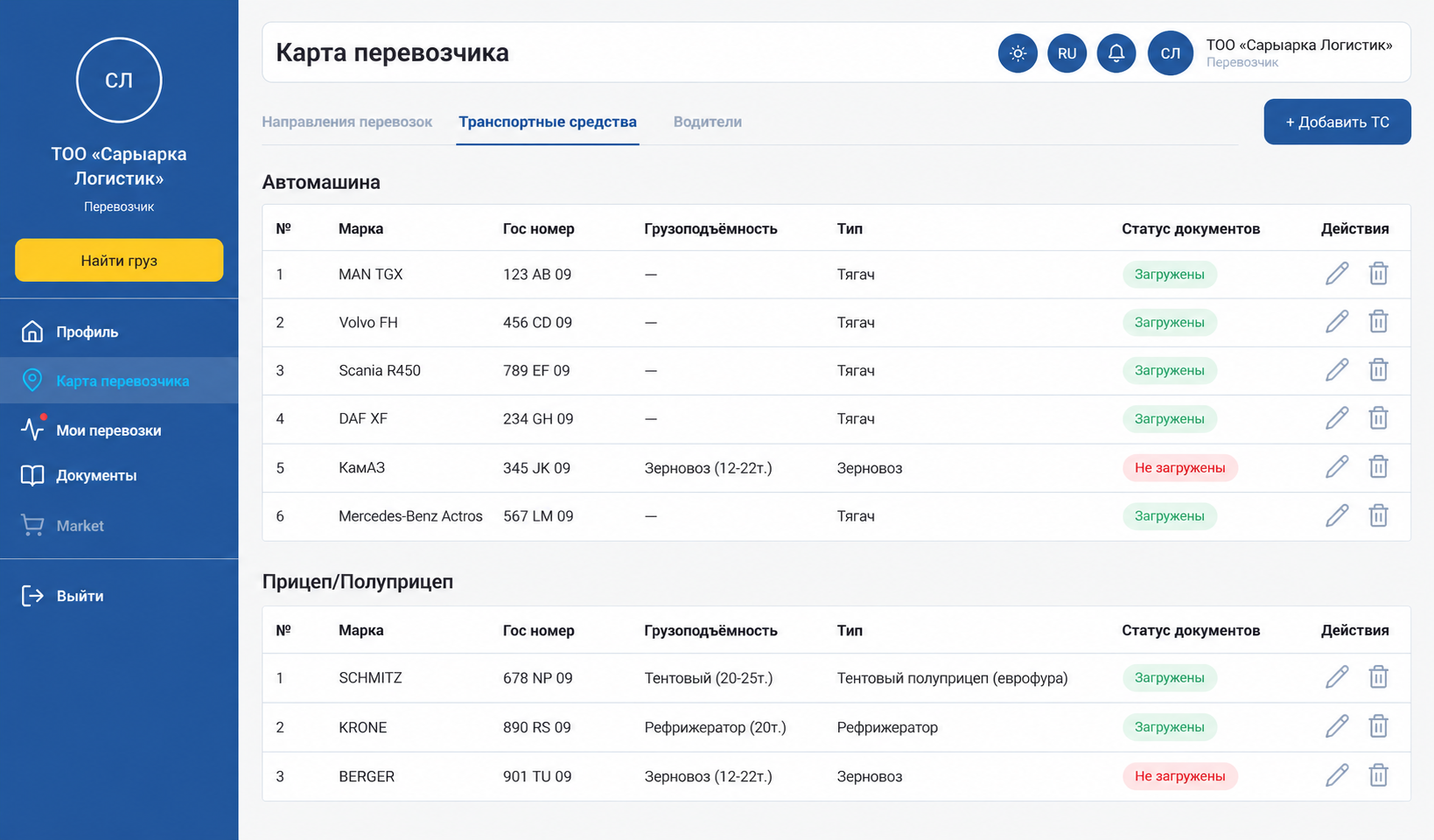Screen dimensions: 1434x840
Task: Click the sidebar СЛ profile avatar
Action: [119, 80]
